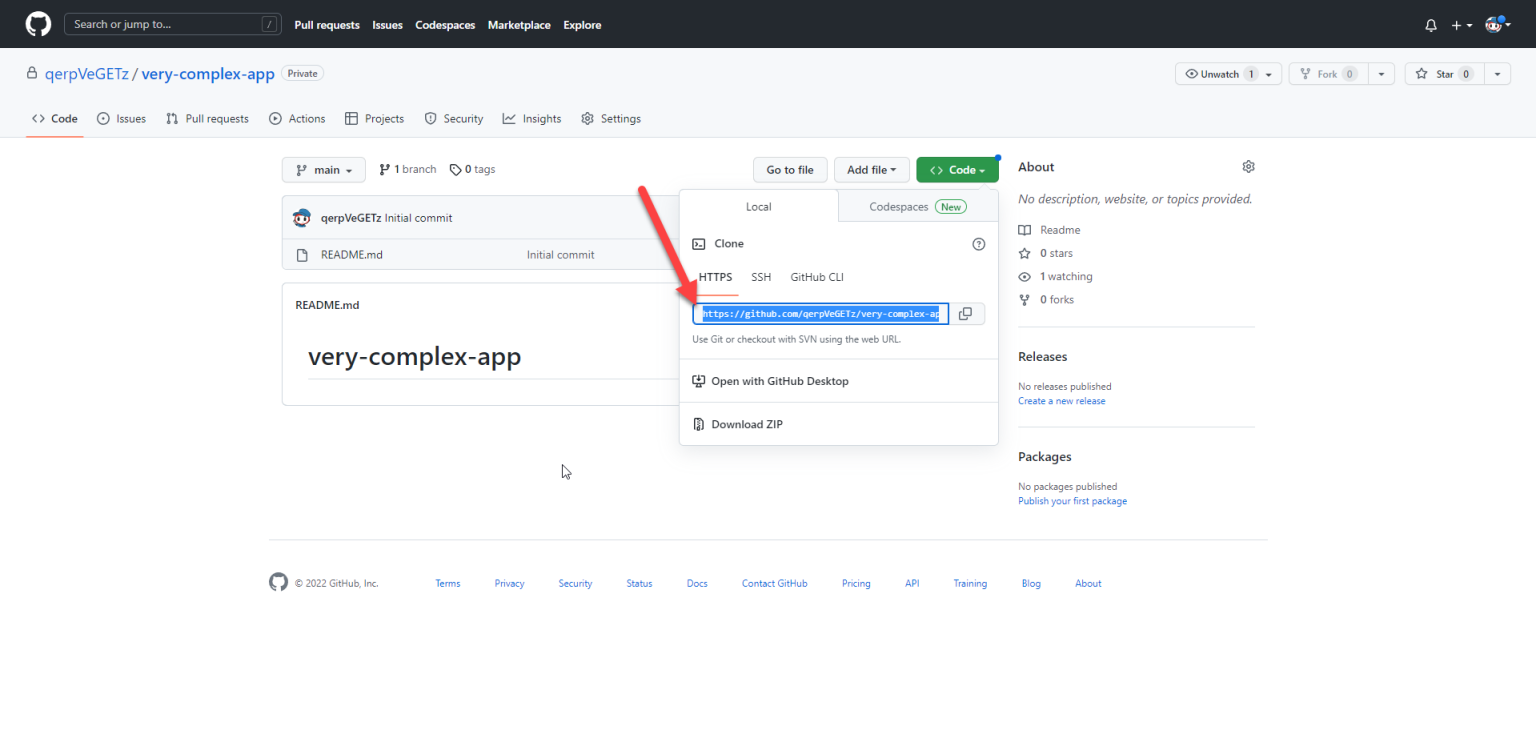Star the repository
Screen dimensions: 1536x750
coord(1445,74)
